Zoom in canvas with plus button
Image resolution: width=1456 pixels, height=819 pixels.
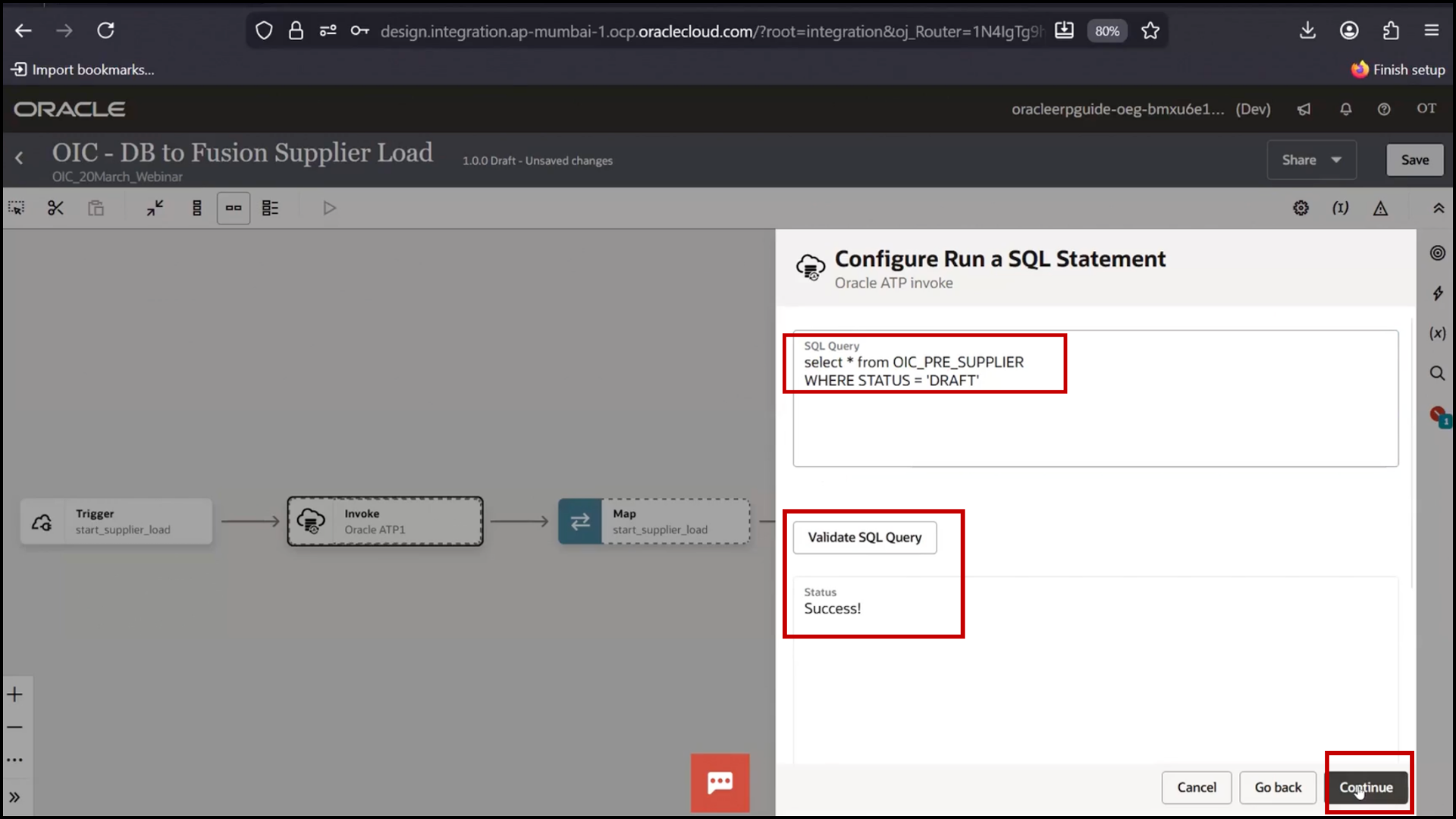(x=15, y=695)
